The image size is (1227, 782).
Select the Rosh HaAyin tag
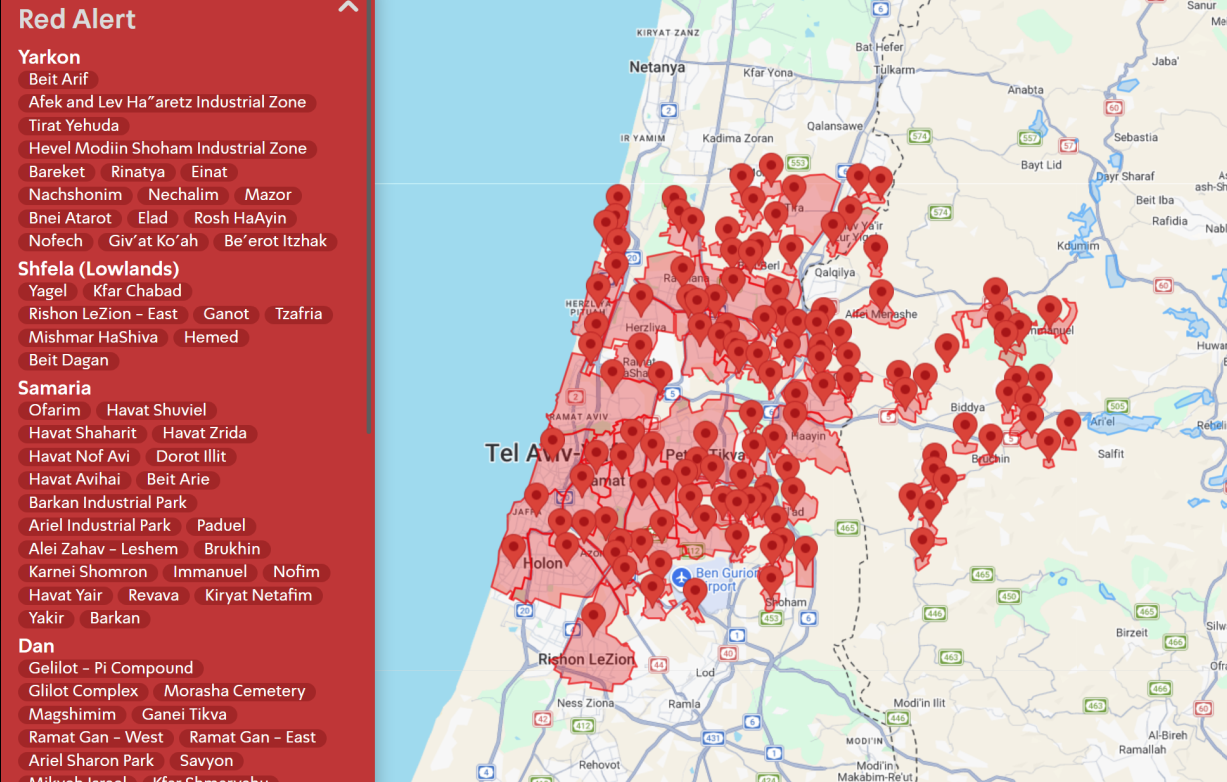pos(240,218)
